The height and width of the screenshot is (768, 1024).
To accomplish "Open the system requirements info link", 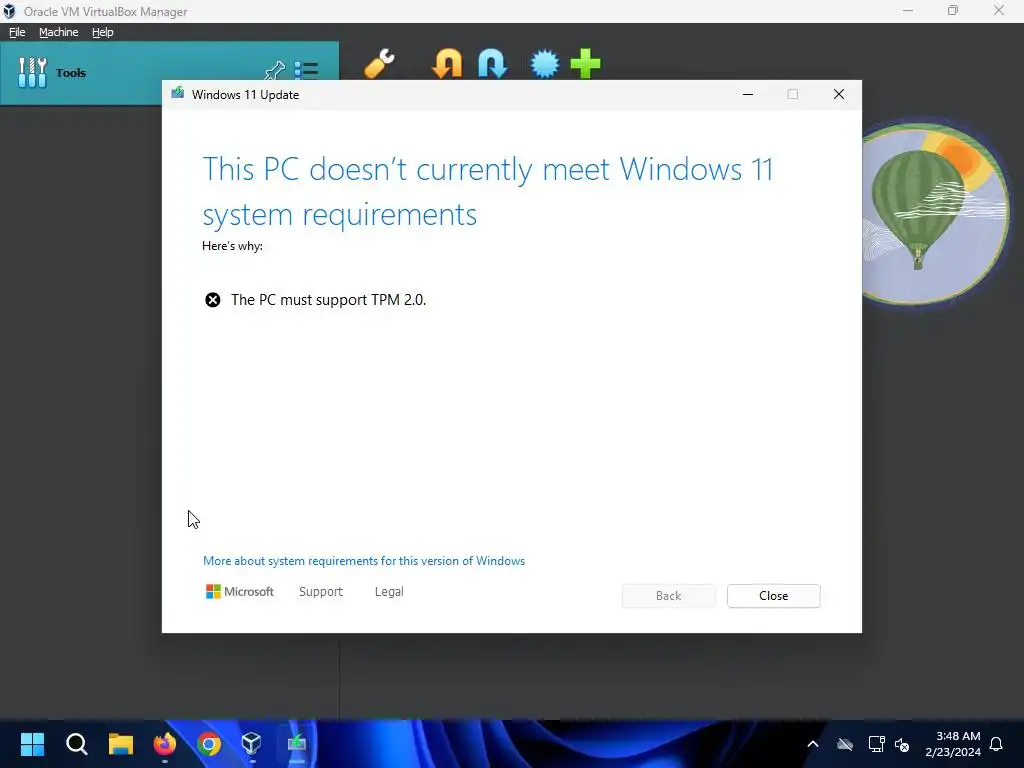I will pyautogui.click(x=364, y=561).
